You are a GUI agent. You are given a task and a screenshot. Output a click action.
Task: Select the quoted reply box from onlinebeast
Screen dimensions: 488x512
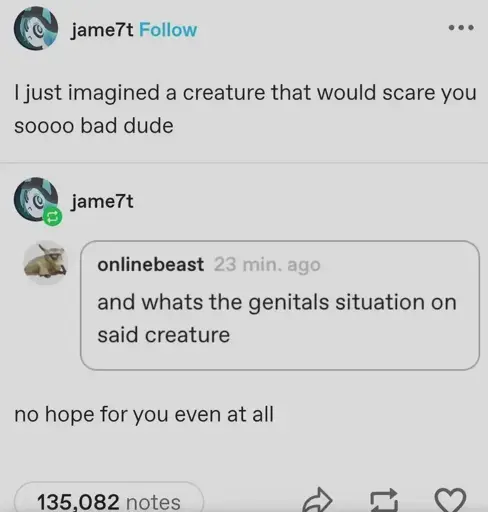[280, 305]
